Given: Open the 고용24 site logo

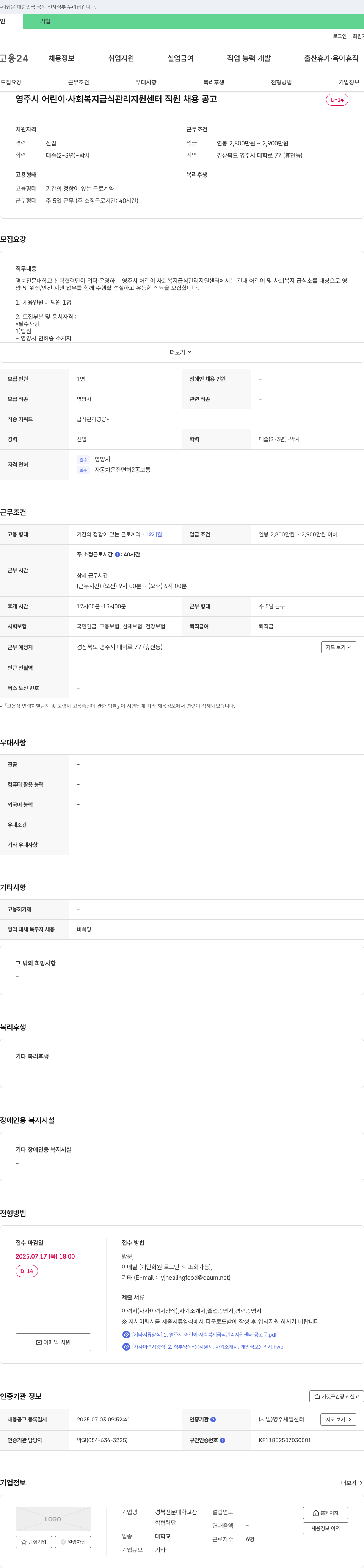Looking at the screenshot, I should click(x=13, y=58).
